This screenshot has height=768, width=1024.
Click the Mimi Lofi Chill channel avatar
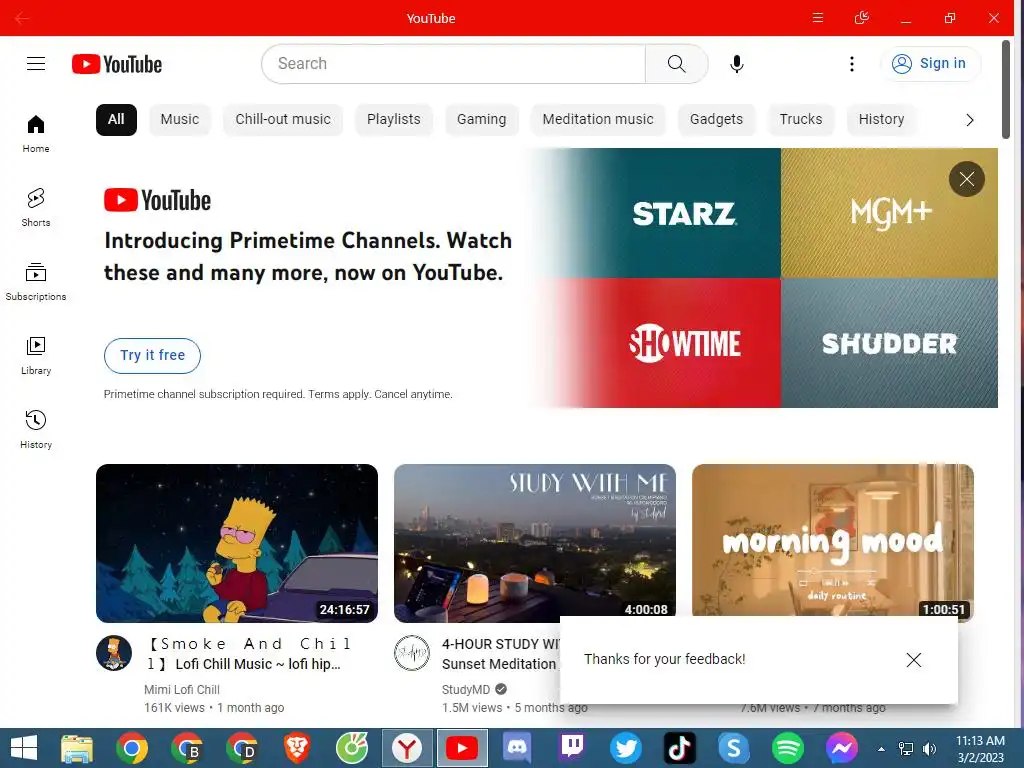[x=114, y=653]
